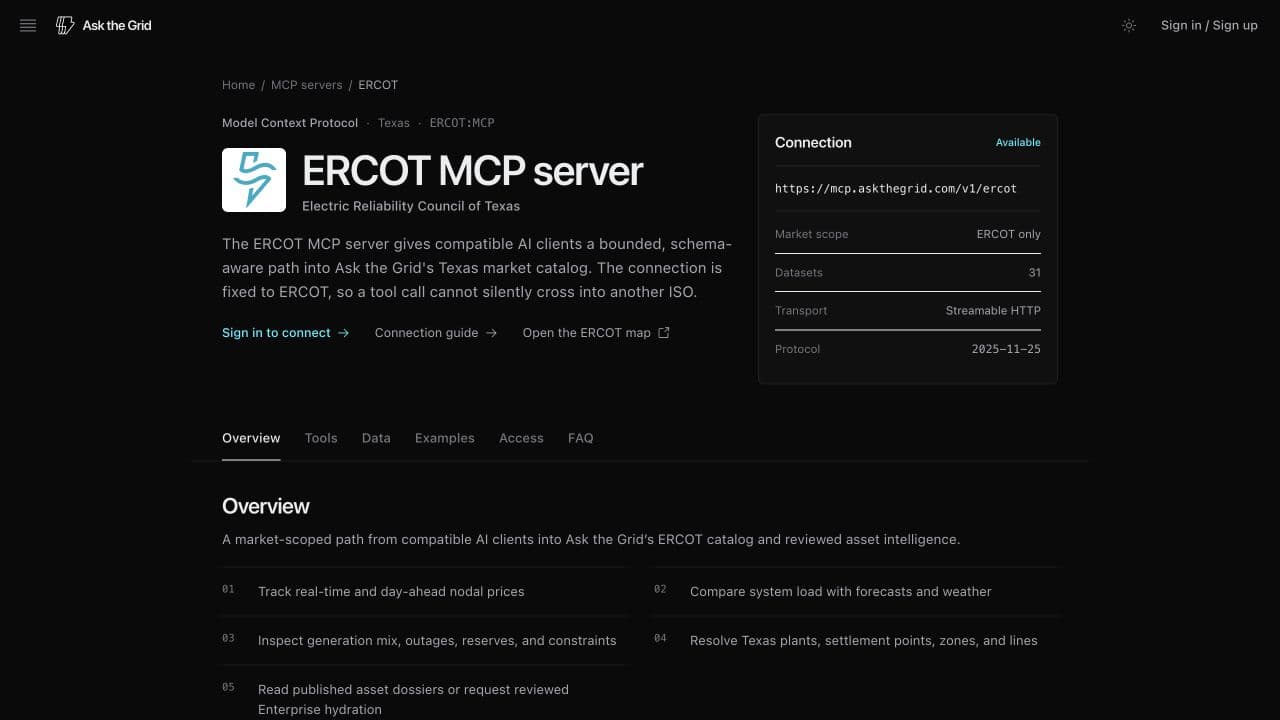Click item 03 Inspect generation mix
Screen dimensions: 1280x720
pyautogui.click(x=437, y=641)
